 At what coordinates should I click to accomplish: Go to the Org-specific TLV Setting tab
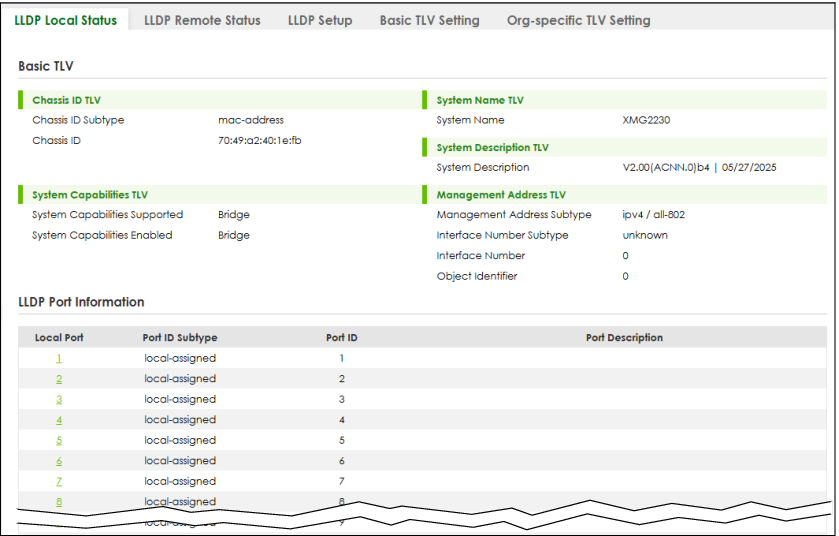click(x=578, y=20)
